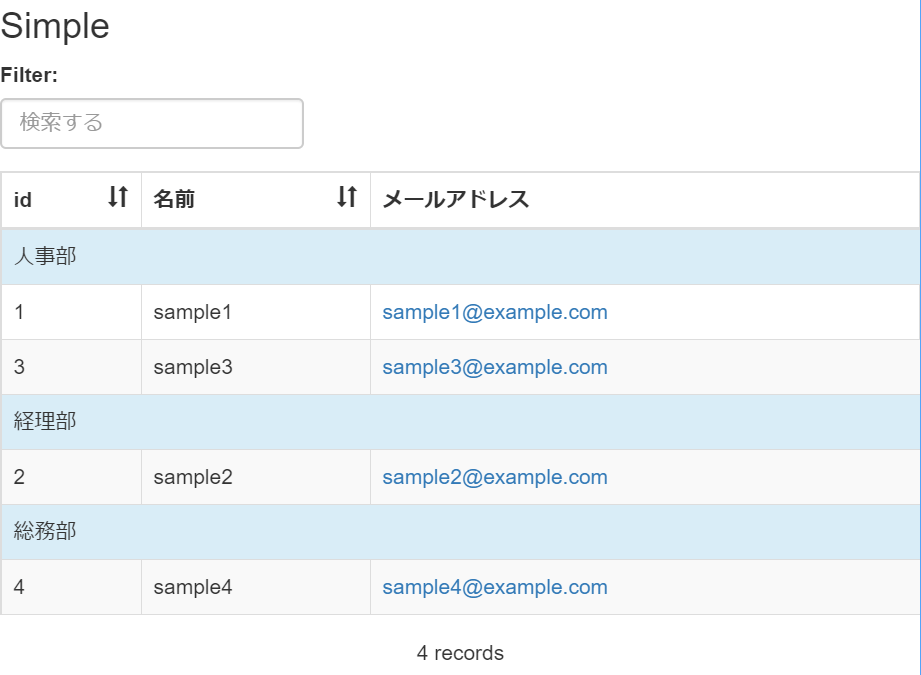Select the sample2 name cell
This screenshot has height=675, width=921.
point(192,477)
